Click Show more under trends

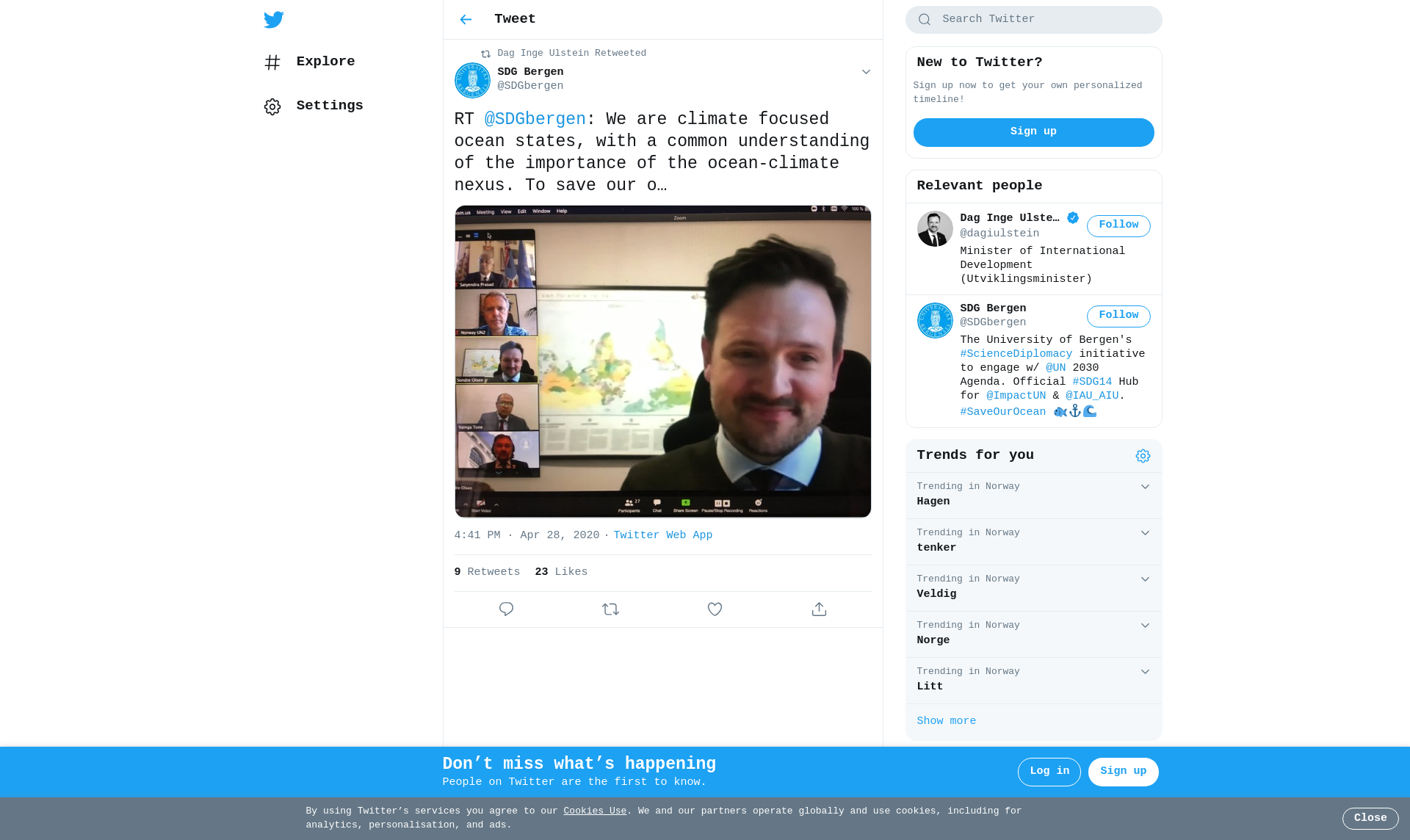coord(946,721)
